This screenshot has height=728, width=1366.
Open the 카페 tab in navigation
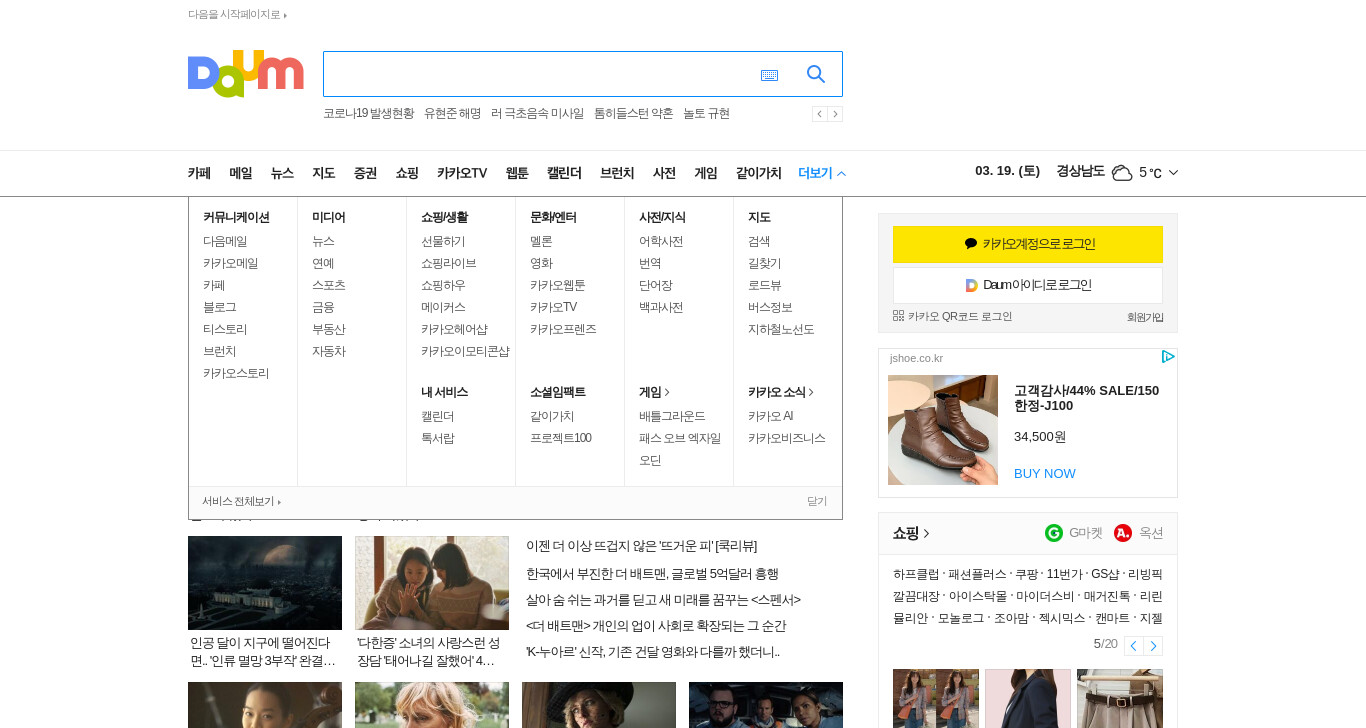pos(199,173)
